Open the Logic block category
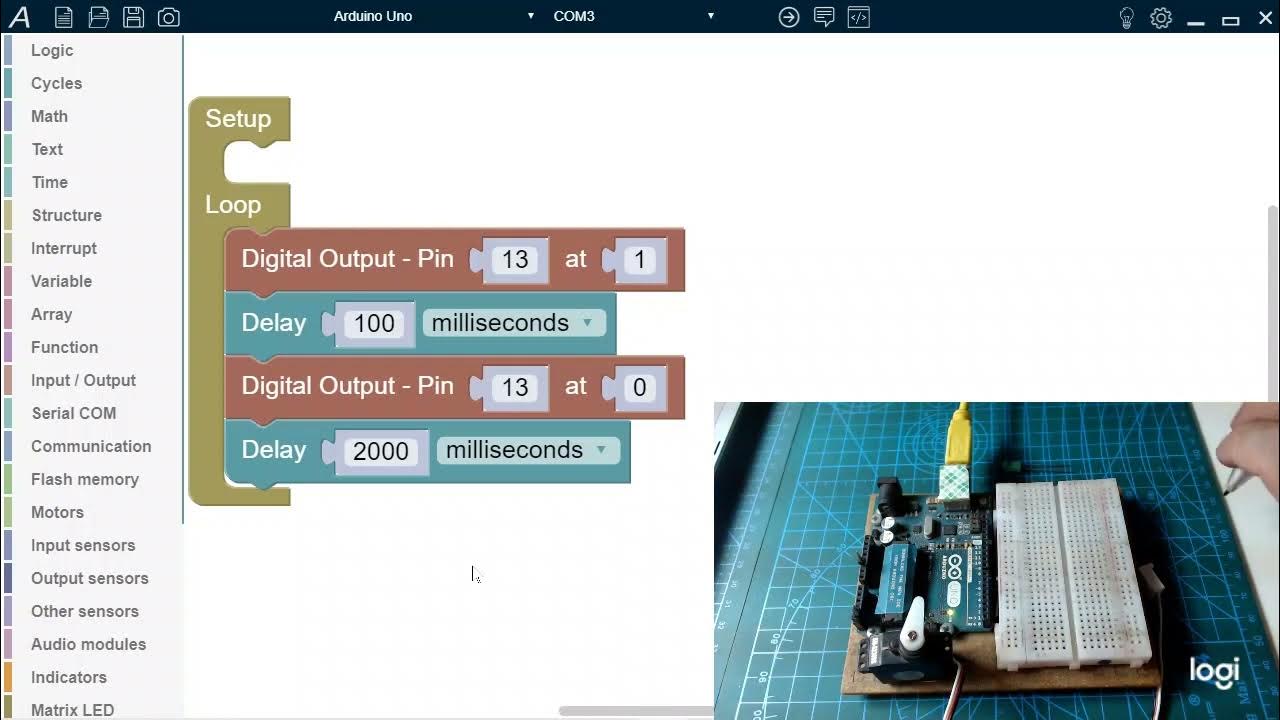Image resolution: width=1280 pixels, height=720 pixels. 52,50
